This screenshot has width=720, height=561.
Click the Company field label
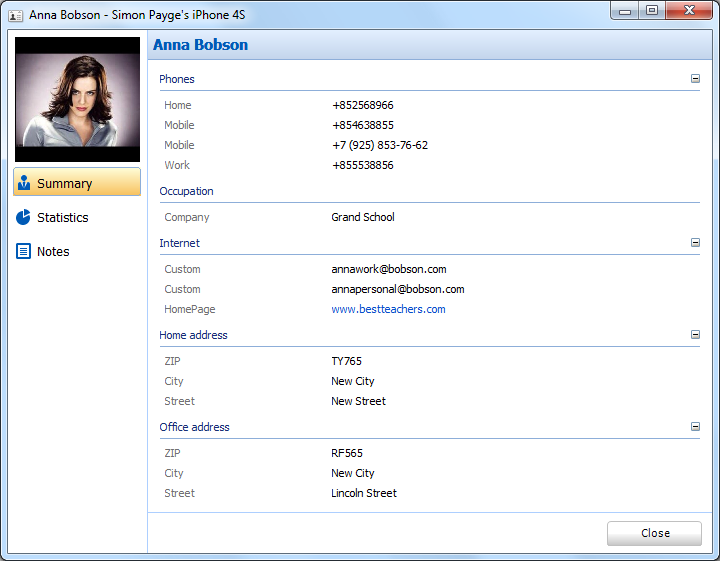point(187,217)
